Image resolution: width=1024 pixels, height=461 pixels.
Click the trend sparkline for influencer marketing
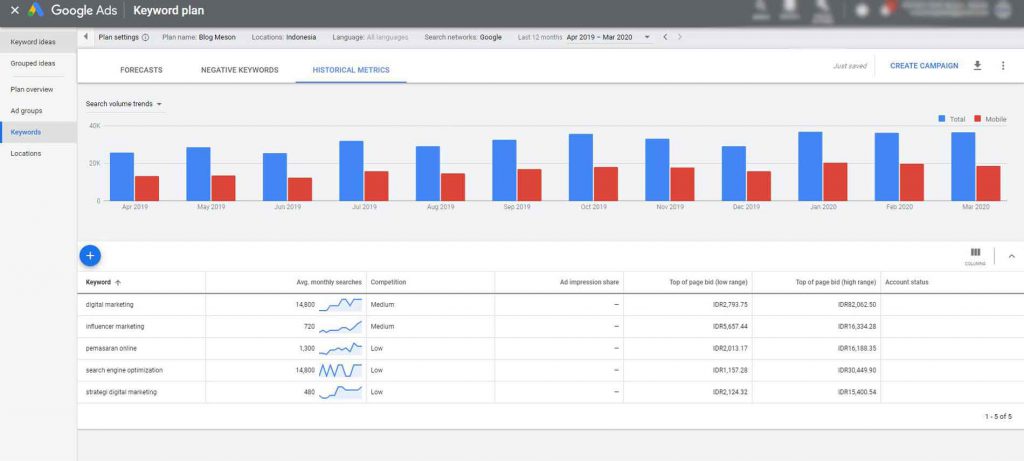click(340, 326)
